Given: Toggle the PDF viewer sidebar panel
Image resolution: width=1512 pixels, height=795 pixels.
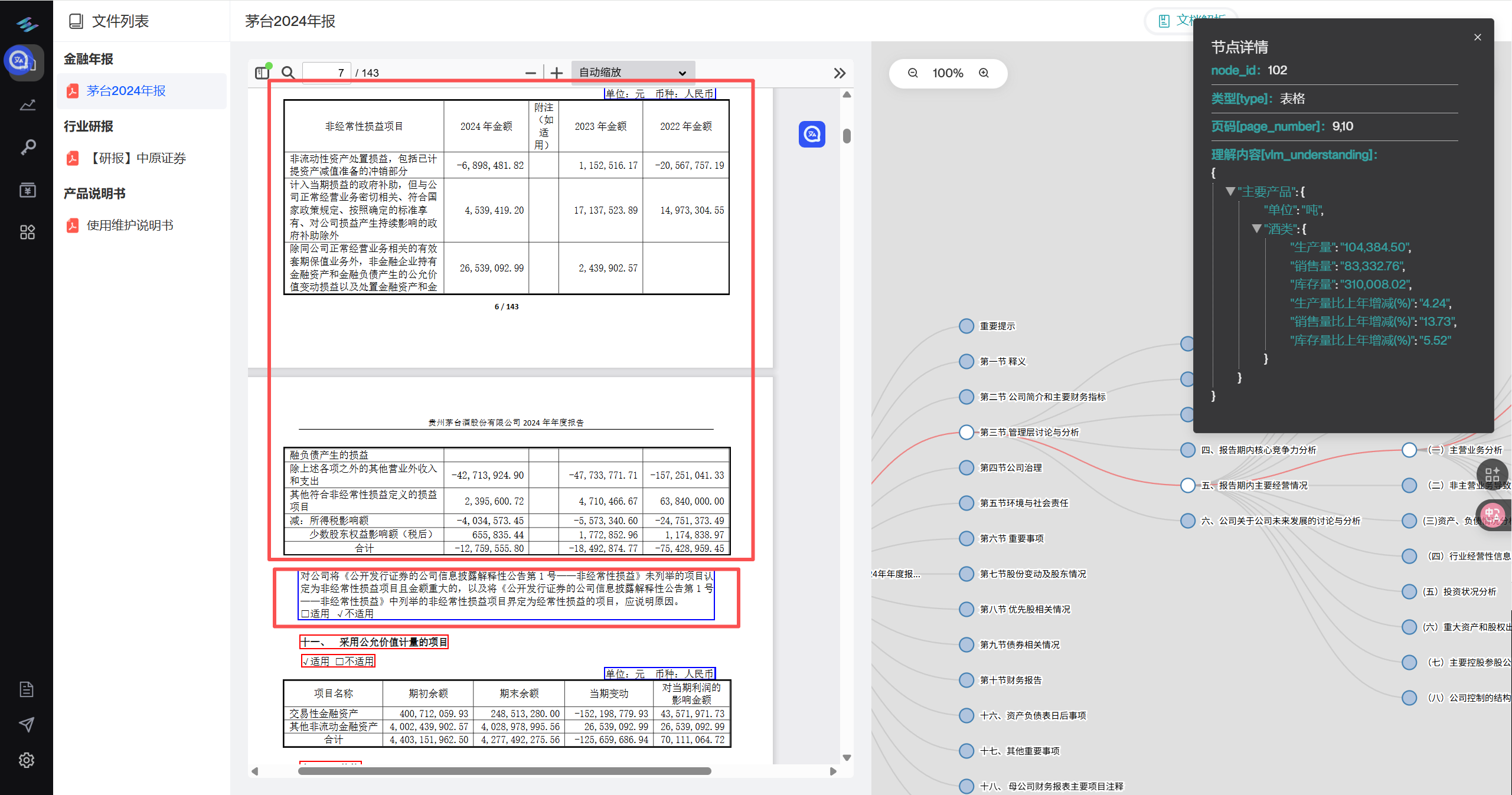Looking at the screenshot, I should click(262, 73).
